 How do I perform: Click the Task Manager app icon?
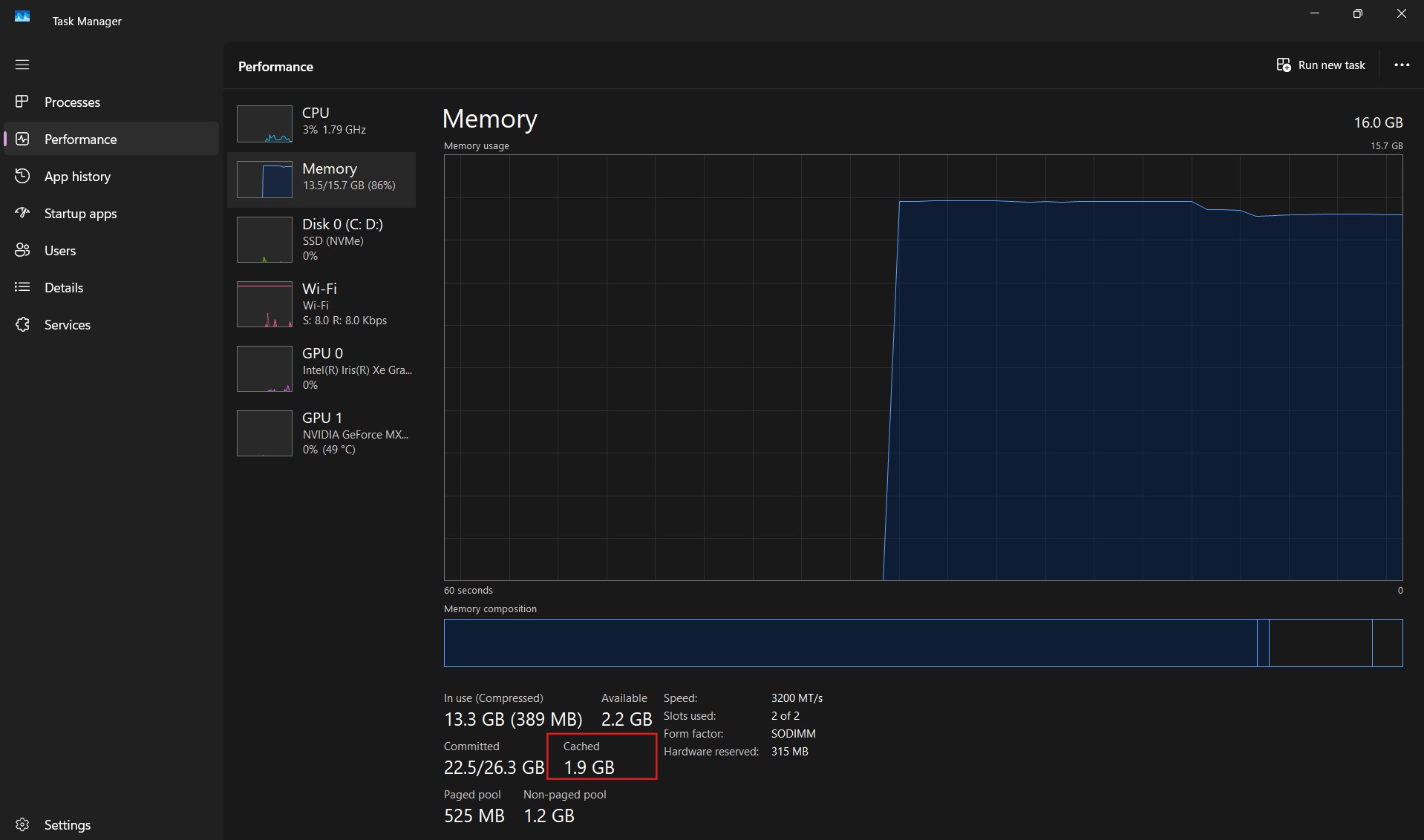point(22,16)
